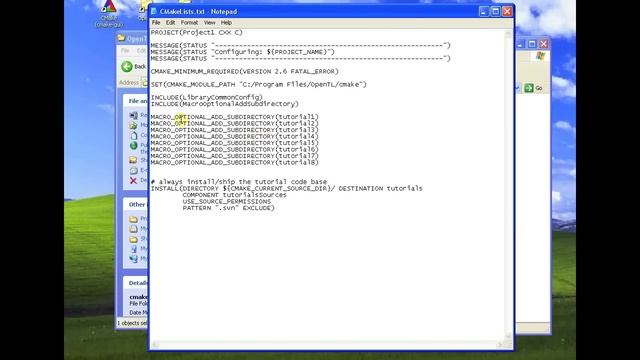Click the line ending with tutorial7
This screenshot has height=360, width=640.
234,156
